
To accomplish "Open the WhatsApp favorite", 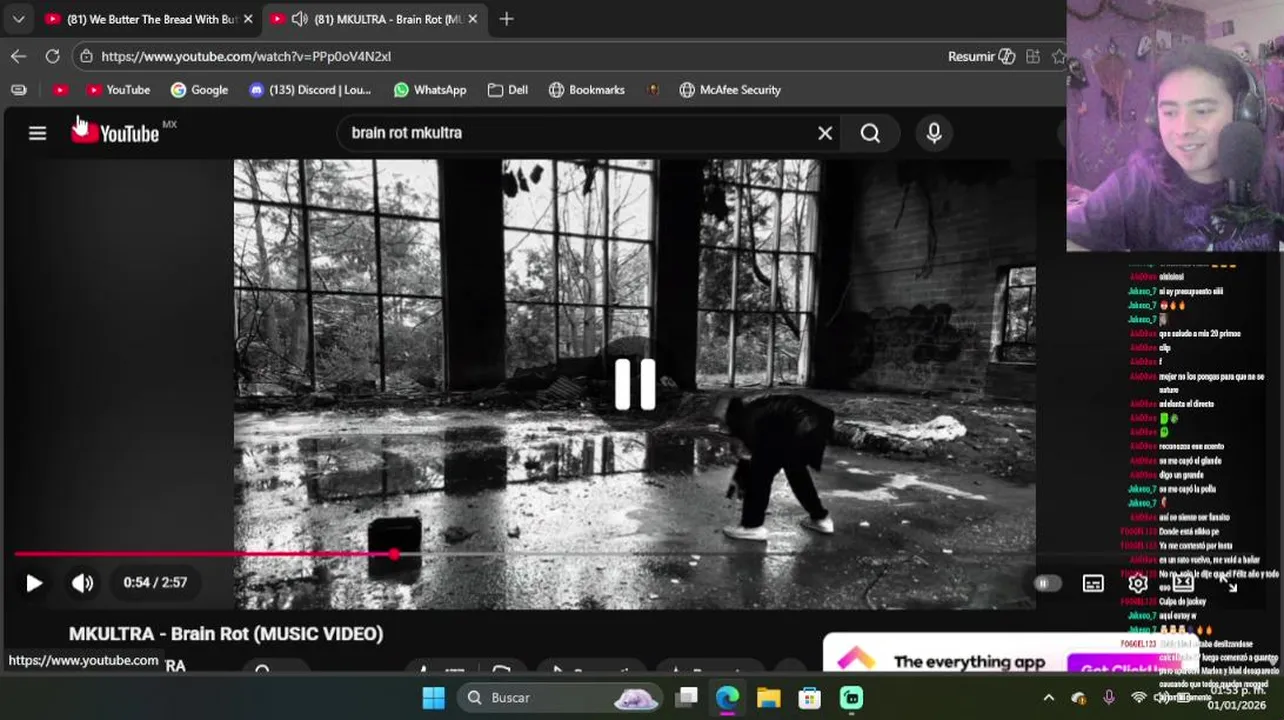I will tap(430, 90).
